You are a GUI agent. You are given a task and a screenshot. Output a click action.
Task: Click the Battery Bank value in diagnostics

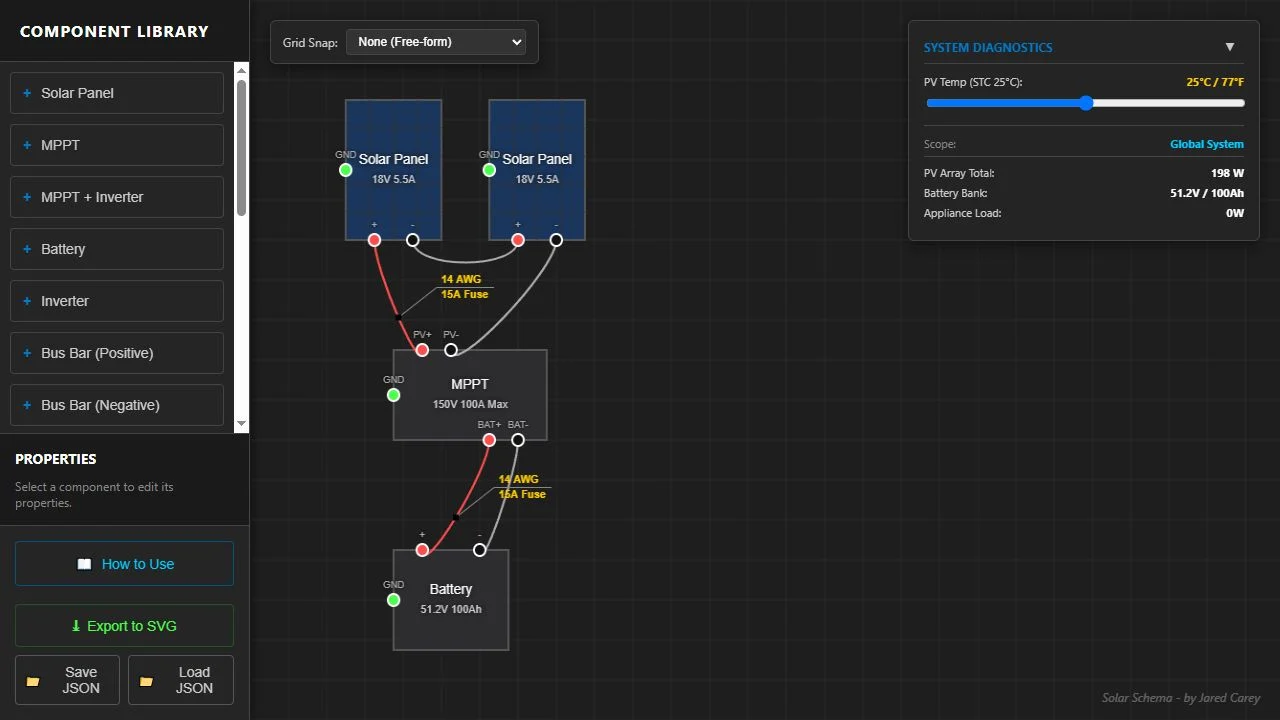(1207, 193)
